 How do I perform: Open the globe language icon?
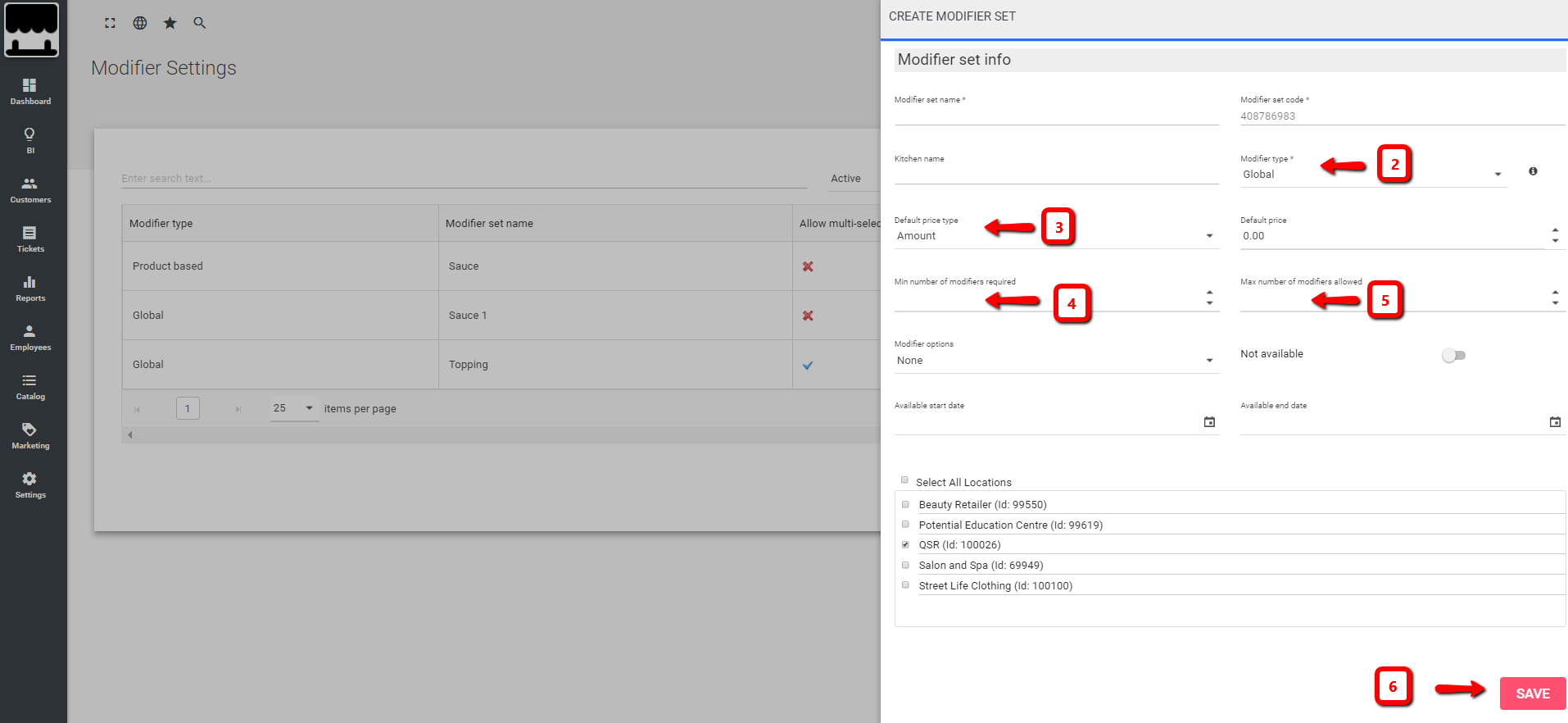pos(140,23)
